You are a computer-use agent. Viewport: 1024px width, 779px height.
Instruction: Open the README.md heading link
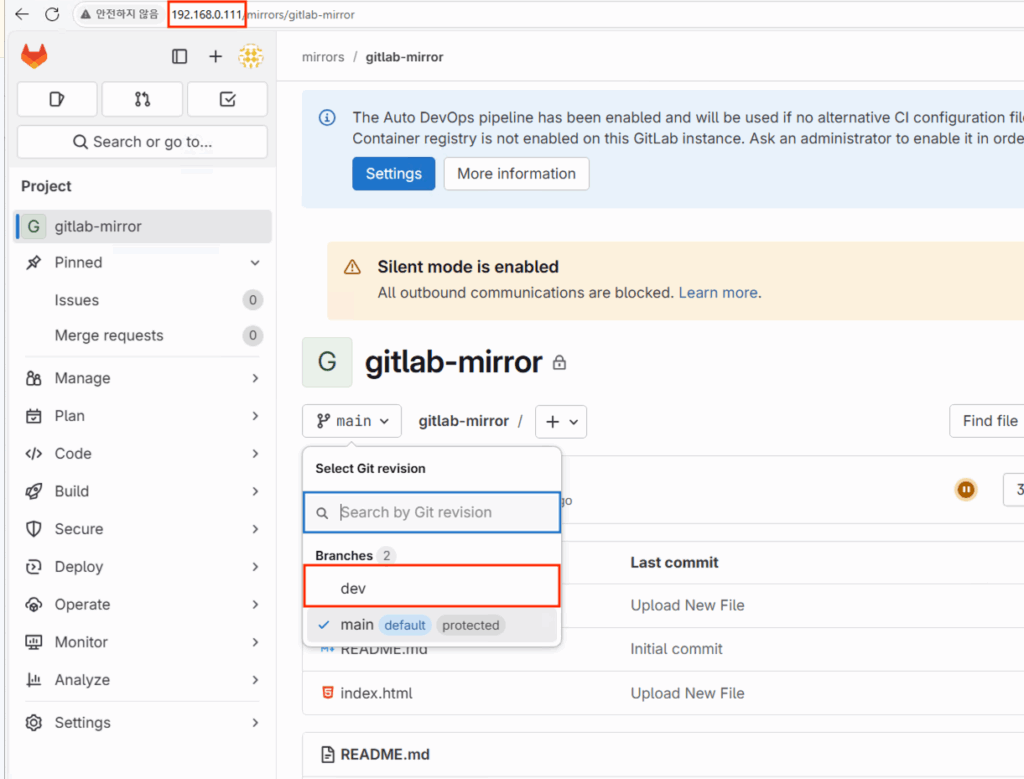385,754
